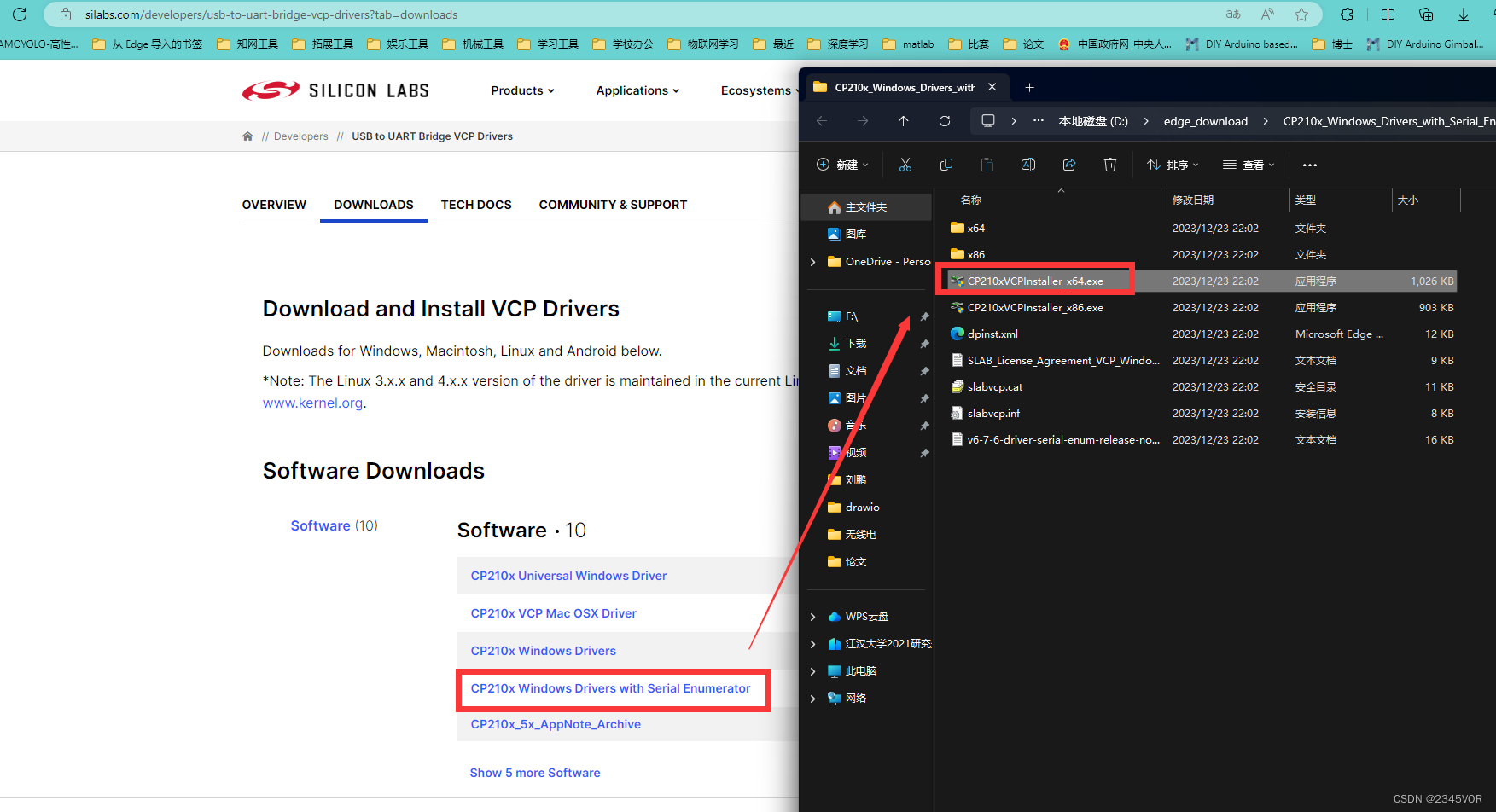Switch to the OVERVIEW tab

point(274,205)
